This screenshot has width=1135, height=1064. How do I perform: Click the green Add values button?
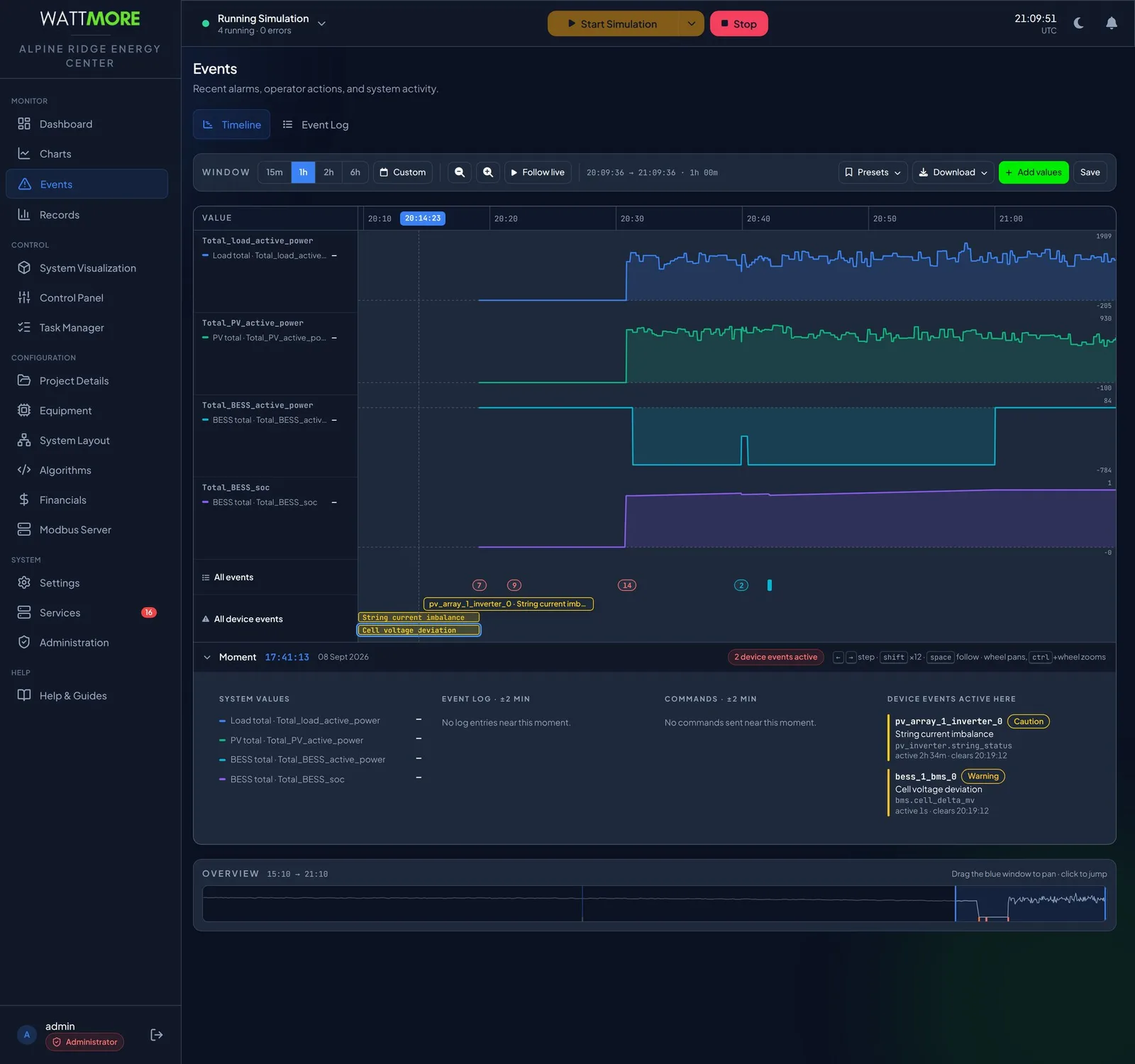1034,172
